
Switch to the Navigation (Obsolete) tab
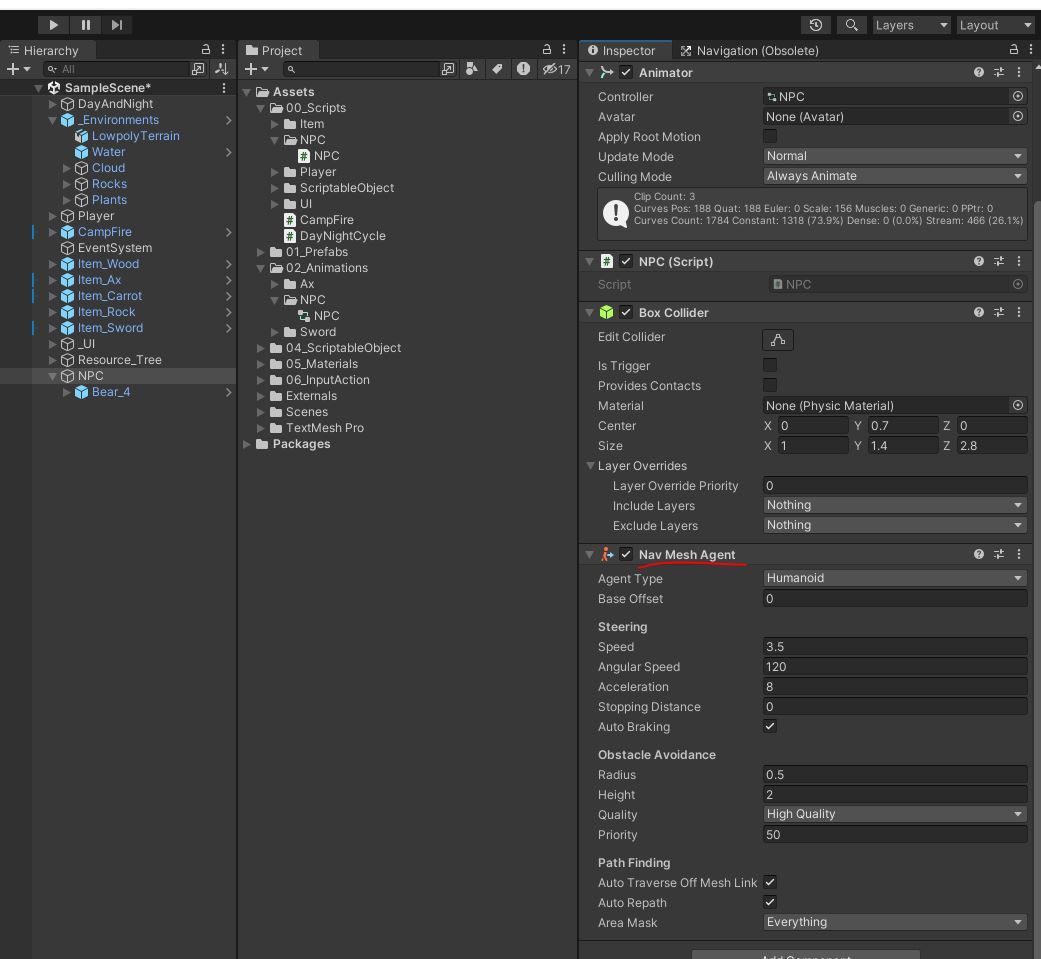click(749, 51)
